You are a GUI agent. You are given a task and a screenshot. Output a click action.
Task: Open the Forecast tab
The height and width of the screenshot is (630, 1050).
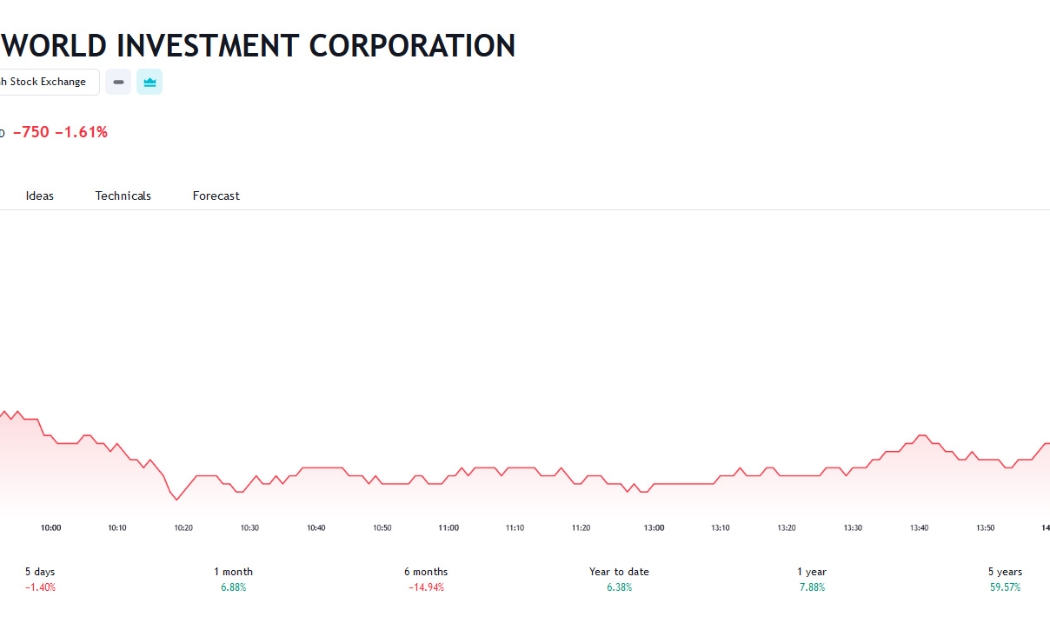coord(216,195)
